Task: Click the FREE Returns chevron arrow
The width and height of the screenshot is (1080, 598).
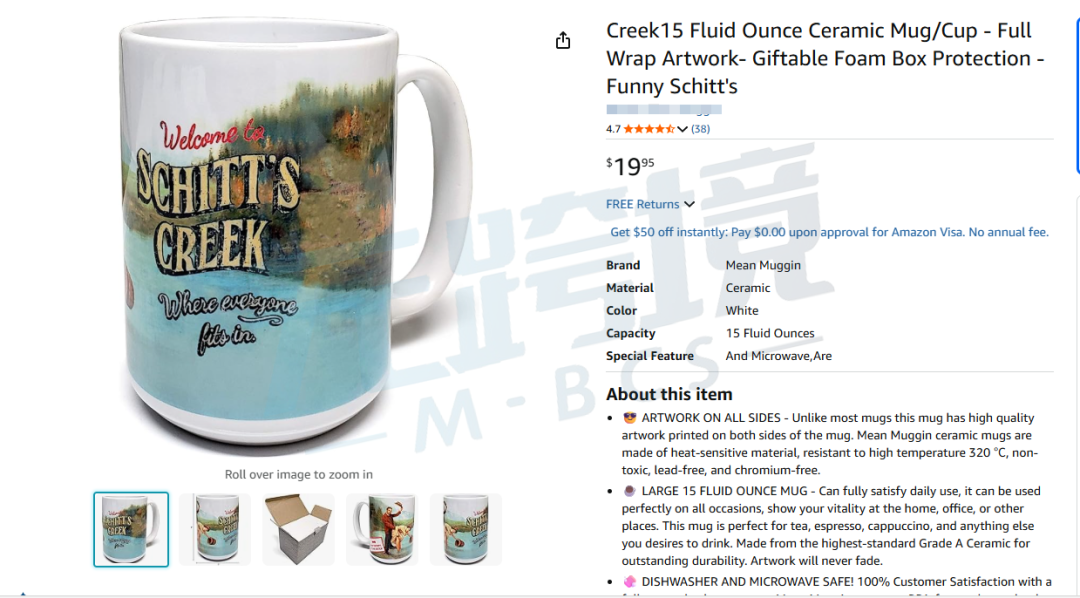Action: pos(689,204)
